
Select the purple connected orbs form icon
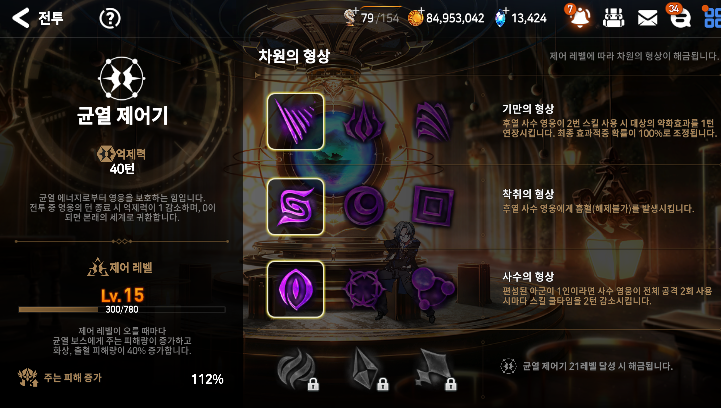click(432, 288)
